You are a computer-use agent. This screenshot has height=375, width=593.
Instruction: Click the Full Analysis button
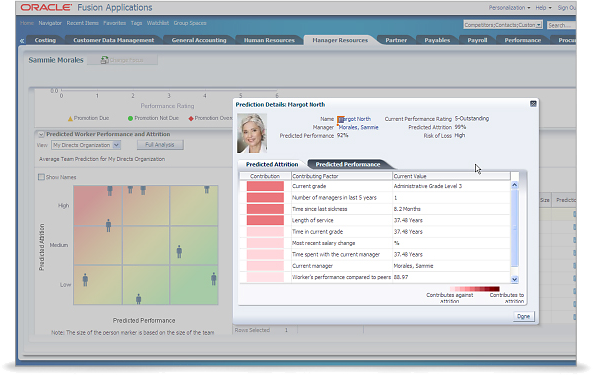[x=160, y=145]
